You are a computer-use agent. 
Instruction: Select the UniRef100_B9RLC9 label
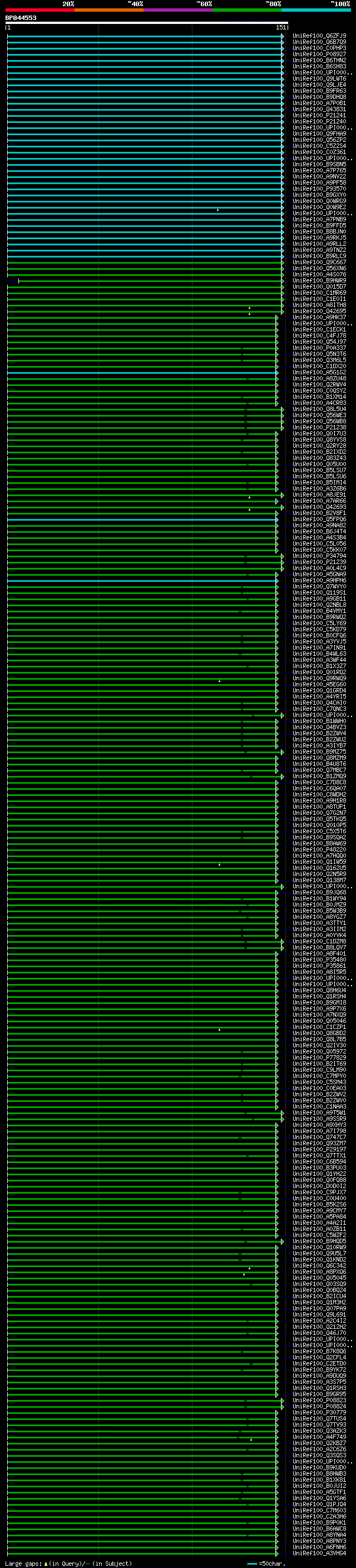[319, 256]
